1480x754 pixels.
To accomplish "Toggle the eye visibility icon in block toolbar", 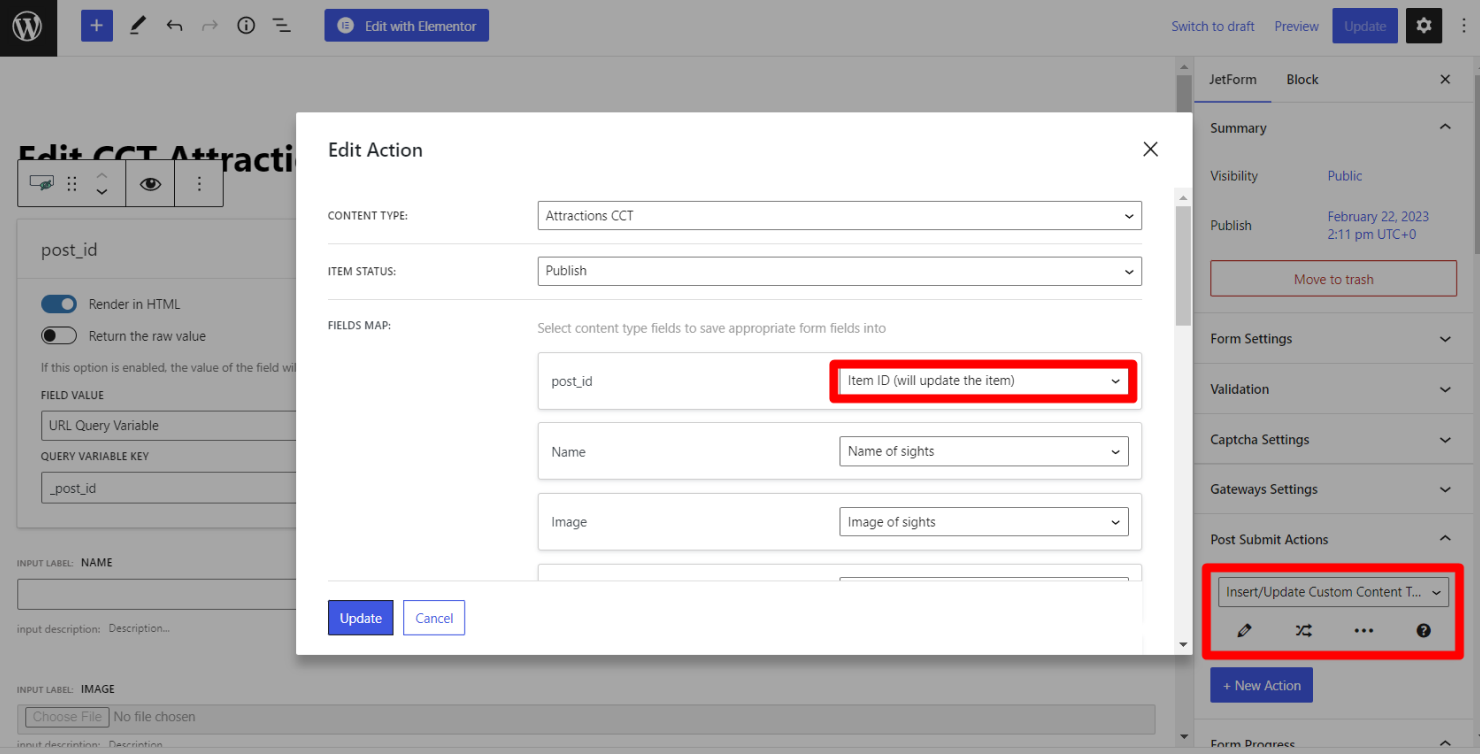I will coord(150,184).
